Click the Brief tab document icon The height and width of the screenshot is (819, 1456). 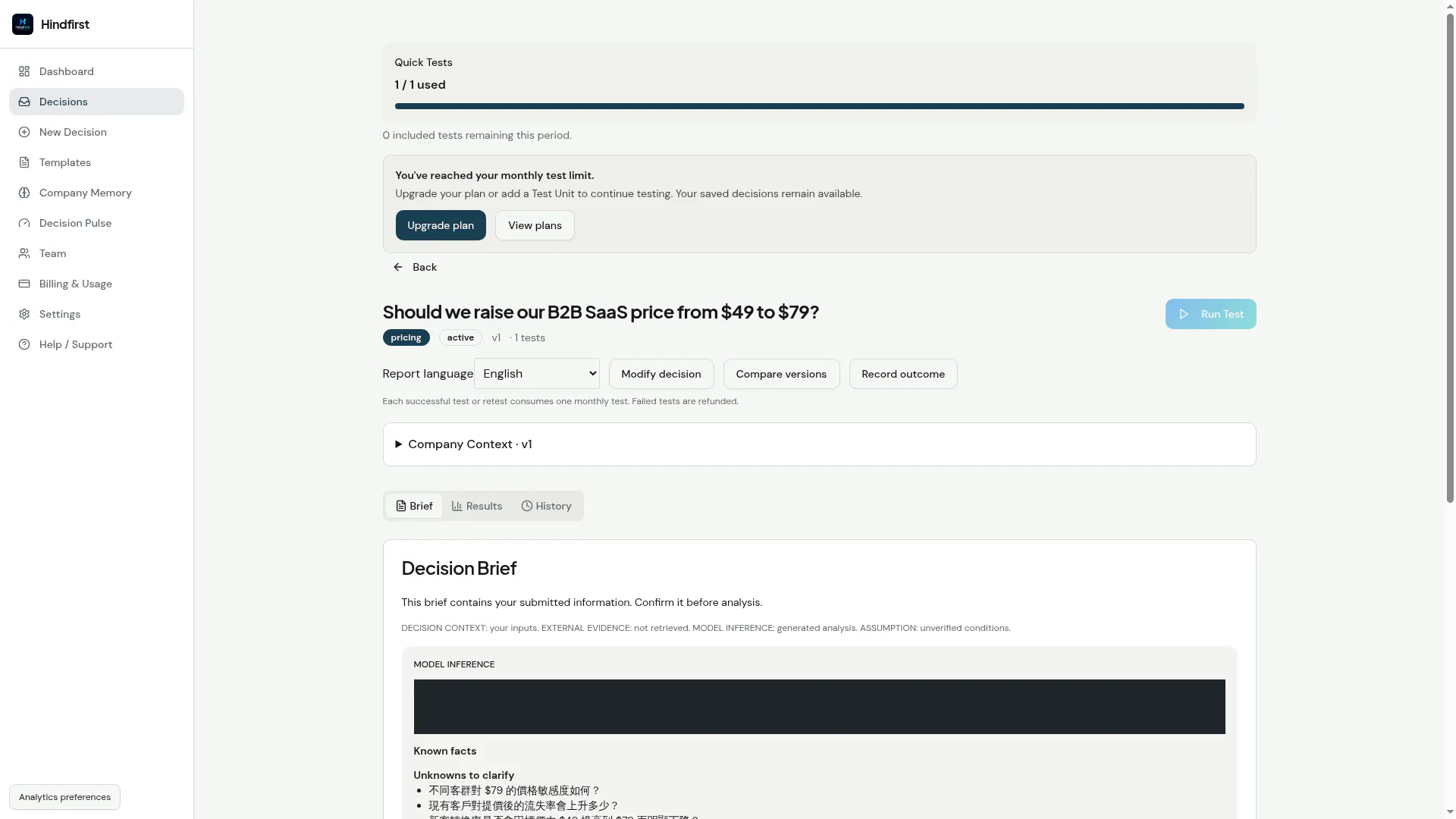tap(401, 506)
